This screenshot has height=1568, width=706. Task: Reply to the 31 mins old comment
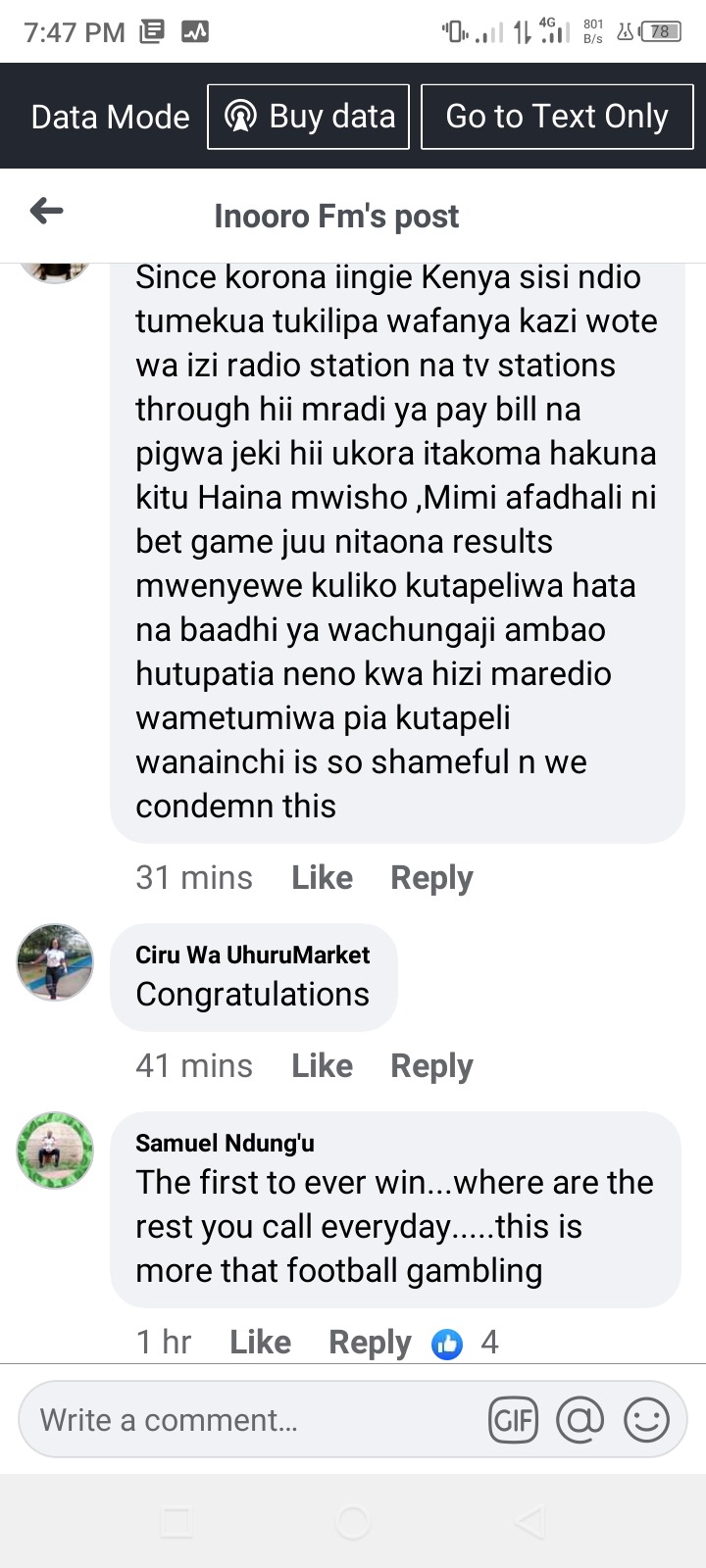431,878
